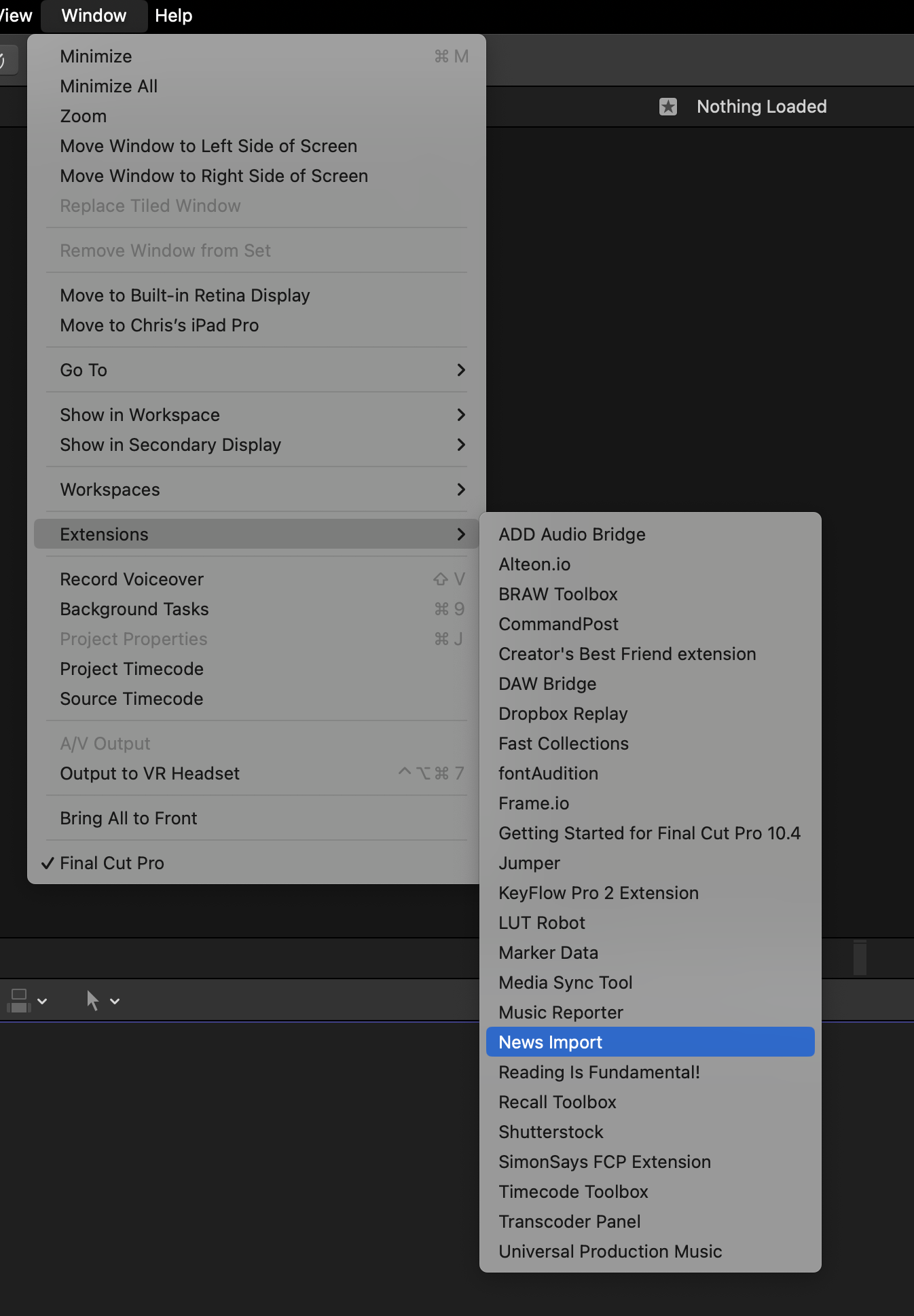
Task: Open the edit mode dropdown chevron
Action: 43,1001
